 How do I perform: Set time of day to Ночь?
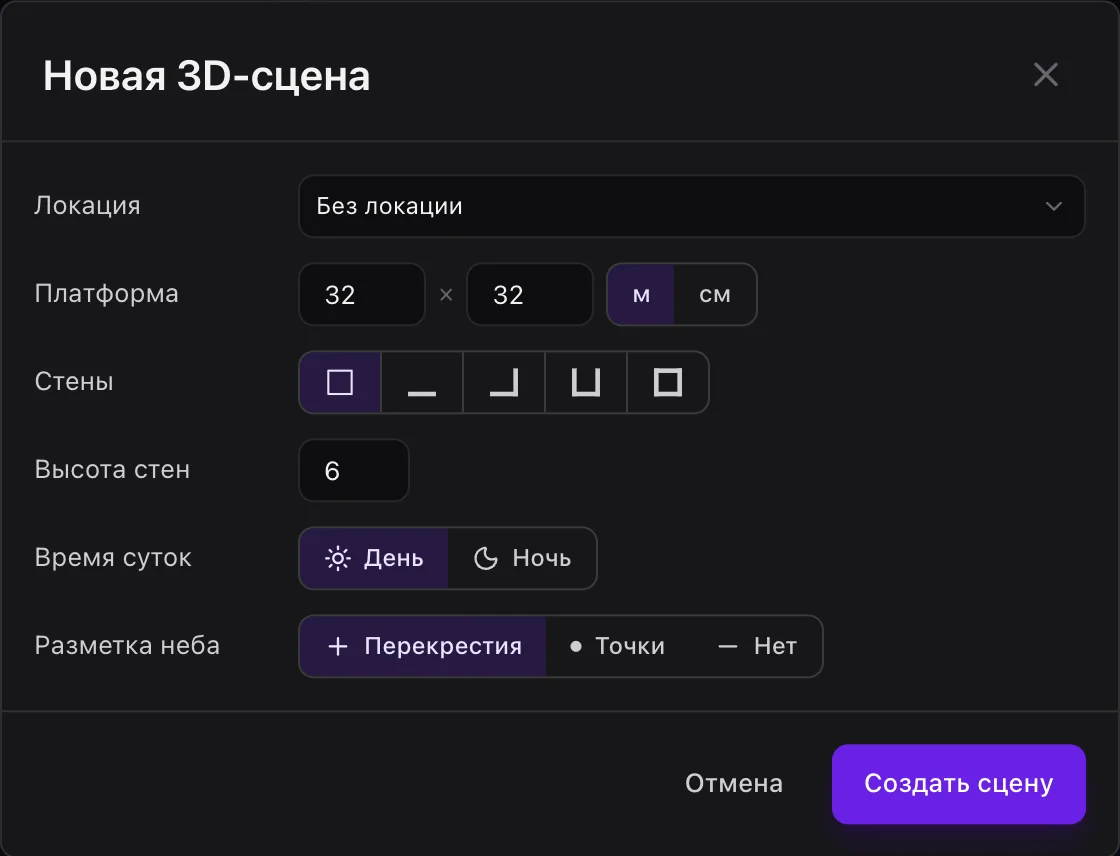click(522, 558)
